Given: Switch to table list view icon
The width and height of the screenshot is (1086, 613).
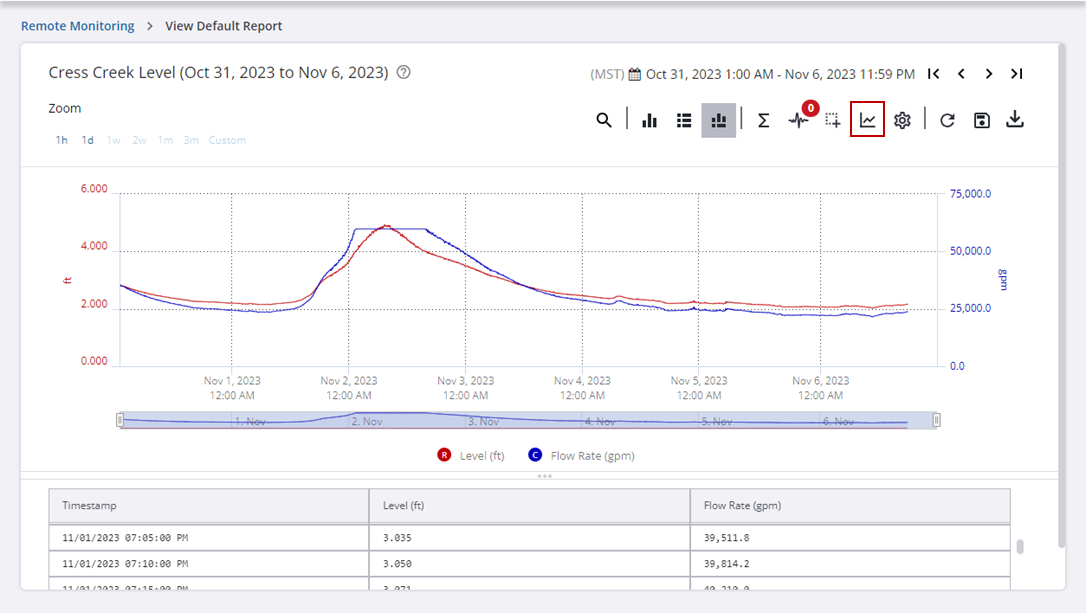Looking at the screenshot, I should coord(684,120).
